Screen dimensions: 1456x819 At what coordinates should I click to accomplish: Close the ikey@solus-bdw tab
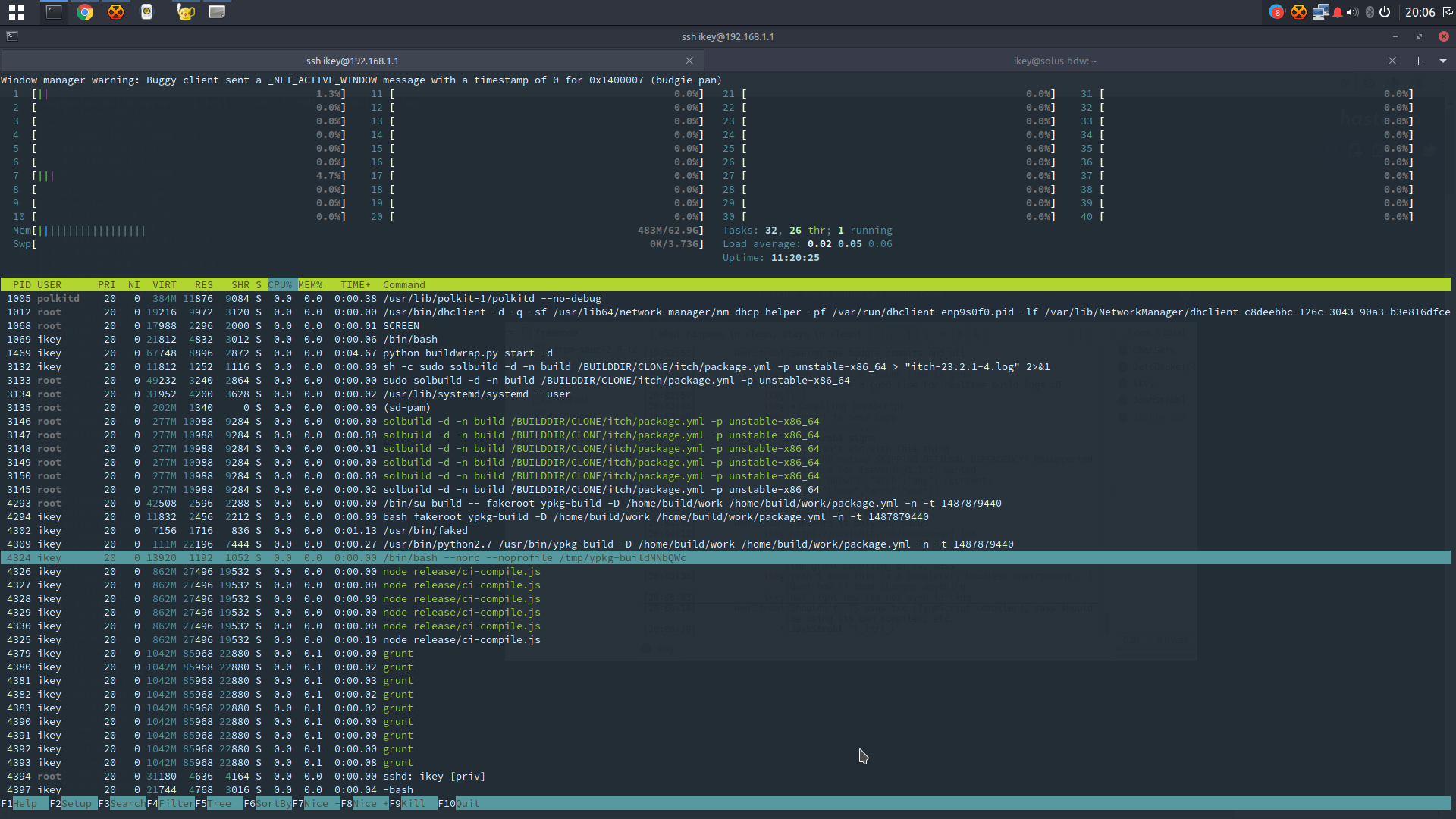(x=1392, y=61)
